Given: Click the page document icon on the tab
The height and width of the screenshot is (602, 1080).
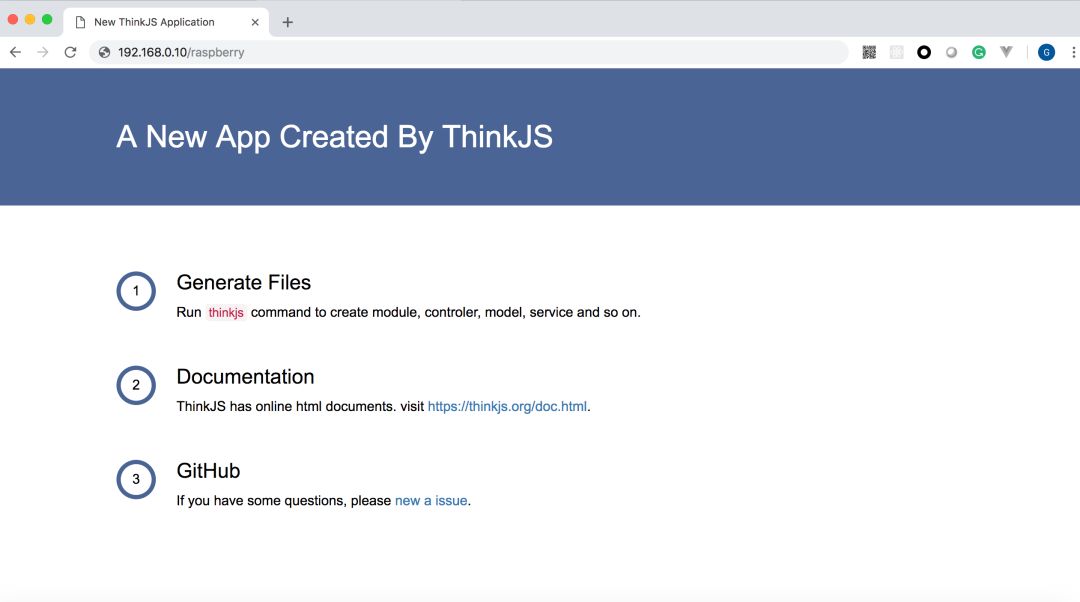Looking at the screenshot, I should click(81, 22).
